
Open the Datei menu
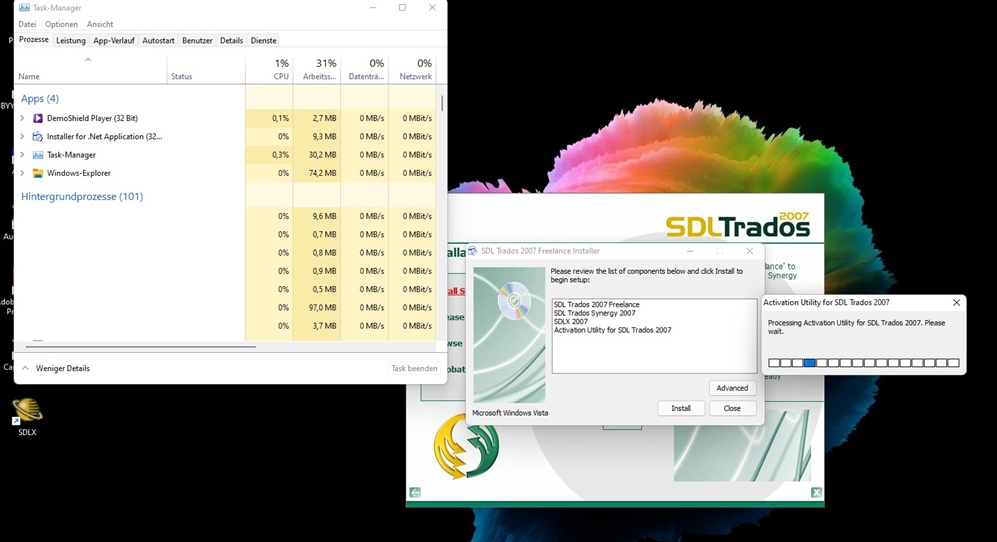point(27,24)
